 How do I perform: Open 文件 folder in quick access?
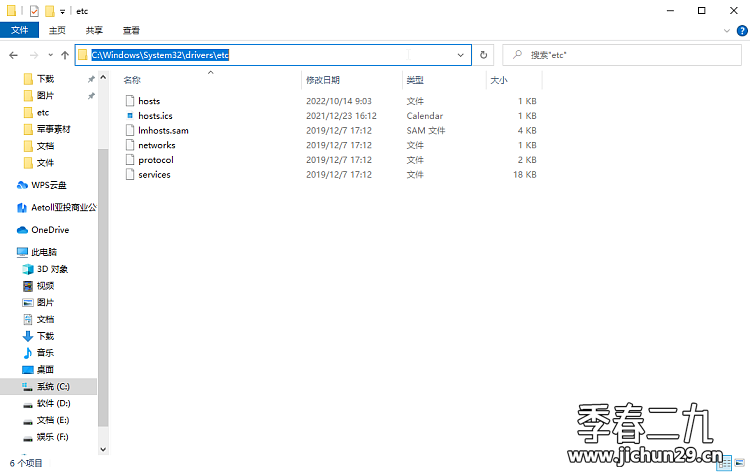(45, 163)
